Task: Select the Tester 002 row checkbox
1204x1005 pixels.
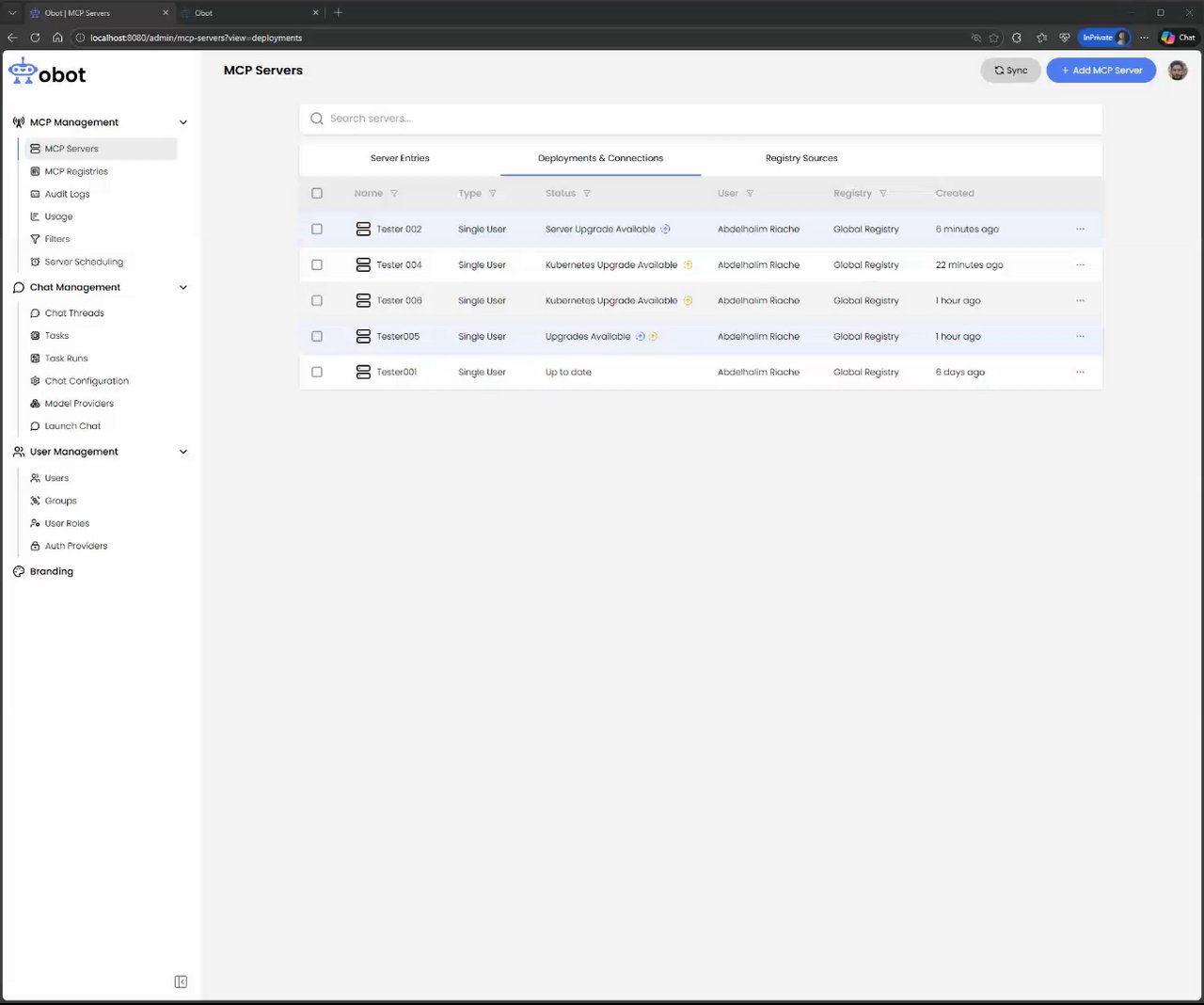Action: pyautogui.click(x=317, y=230)
